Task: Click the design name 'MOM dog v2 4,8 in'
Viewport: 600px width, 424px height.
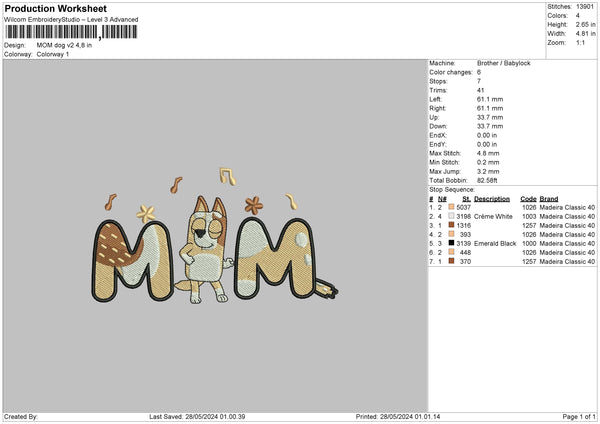Action: (64, 45)
